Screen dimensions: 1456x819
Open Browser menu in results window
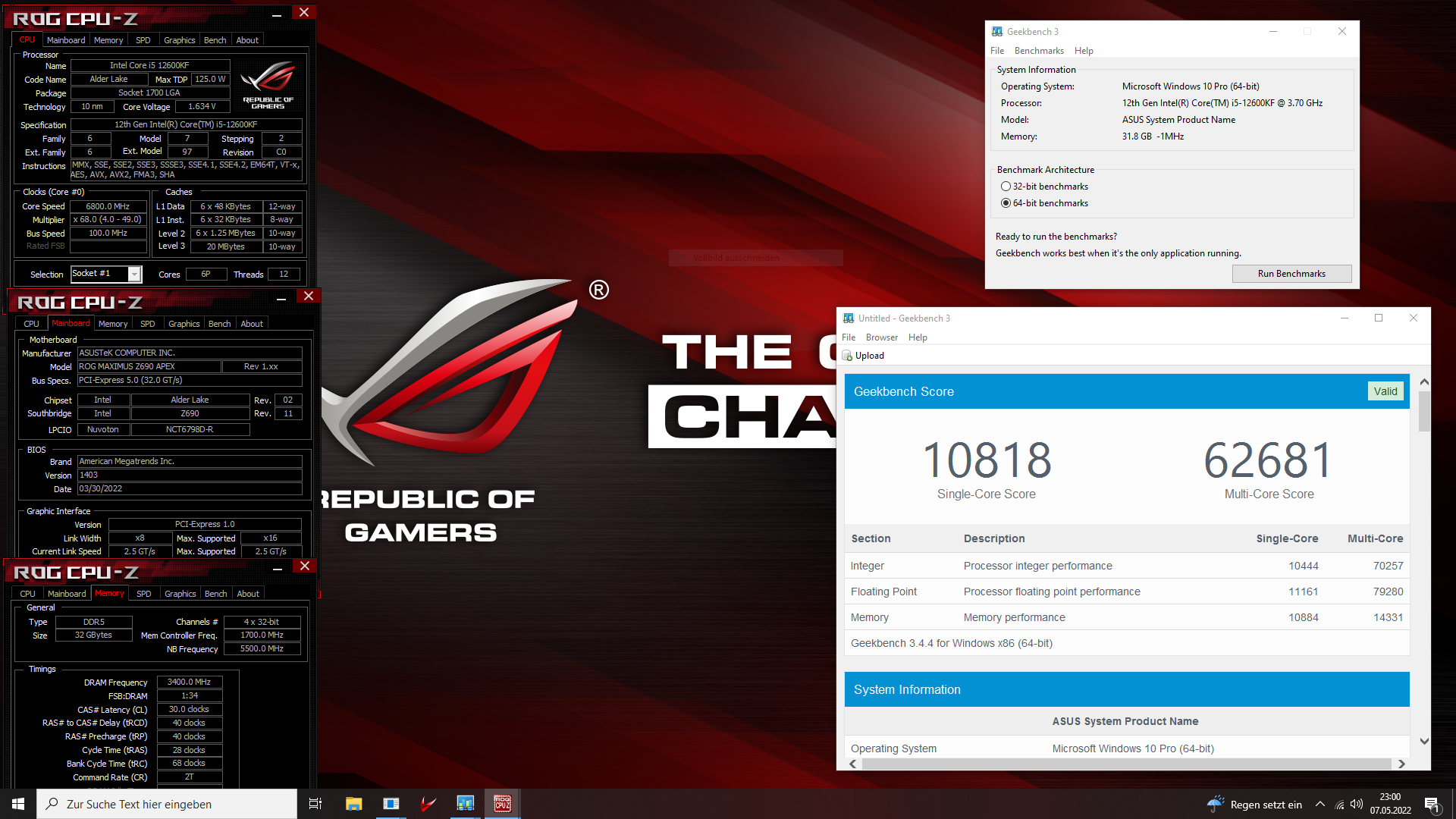pos(882,337)
